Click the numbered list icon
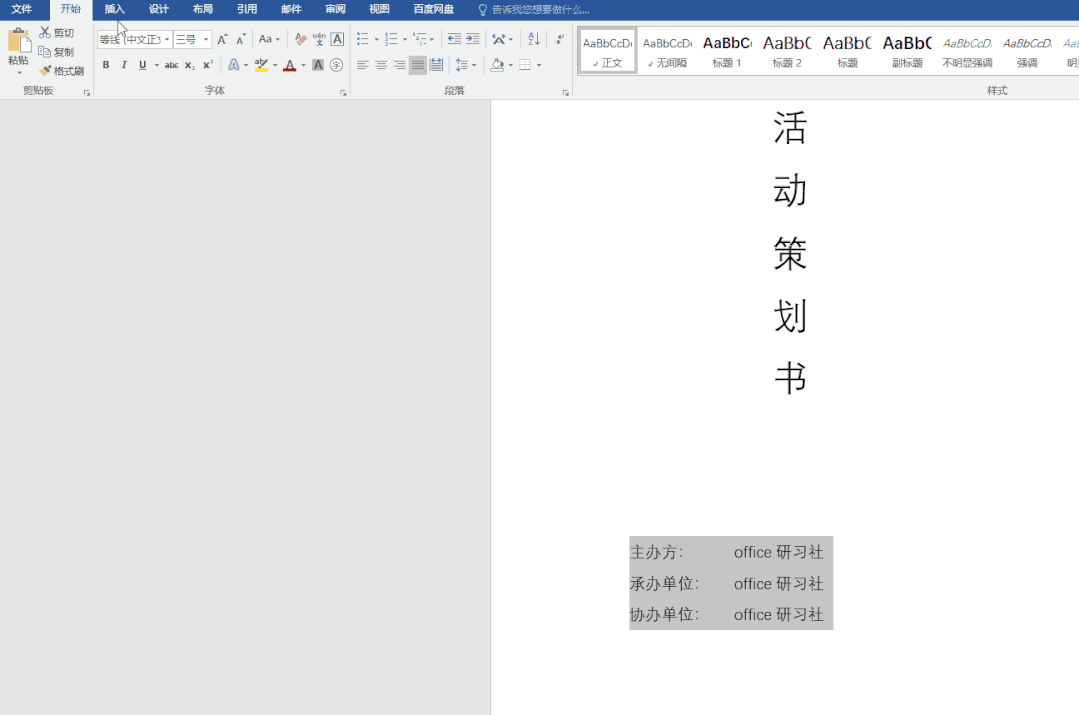This screenshot has height=715, width=1079. (391, 39)
